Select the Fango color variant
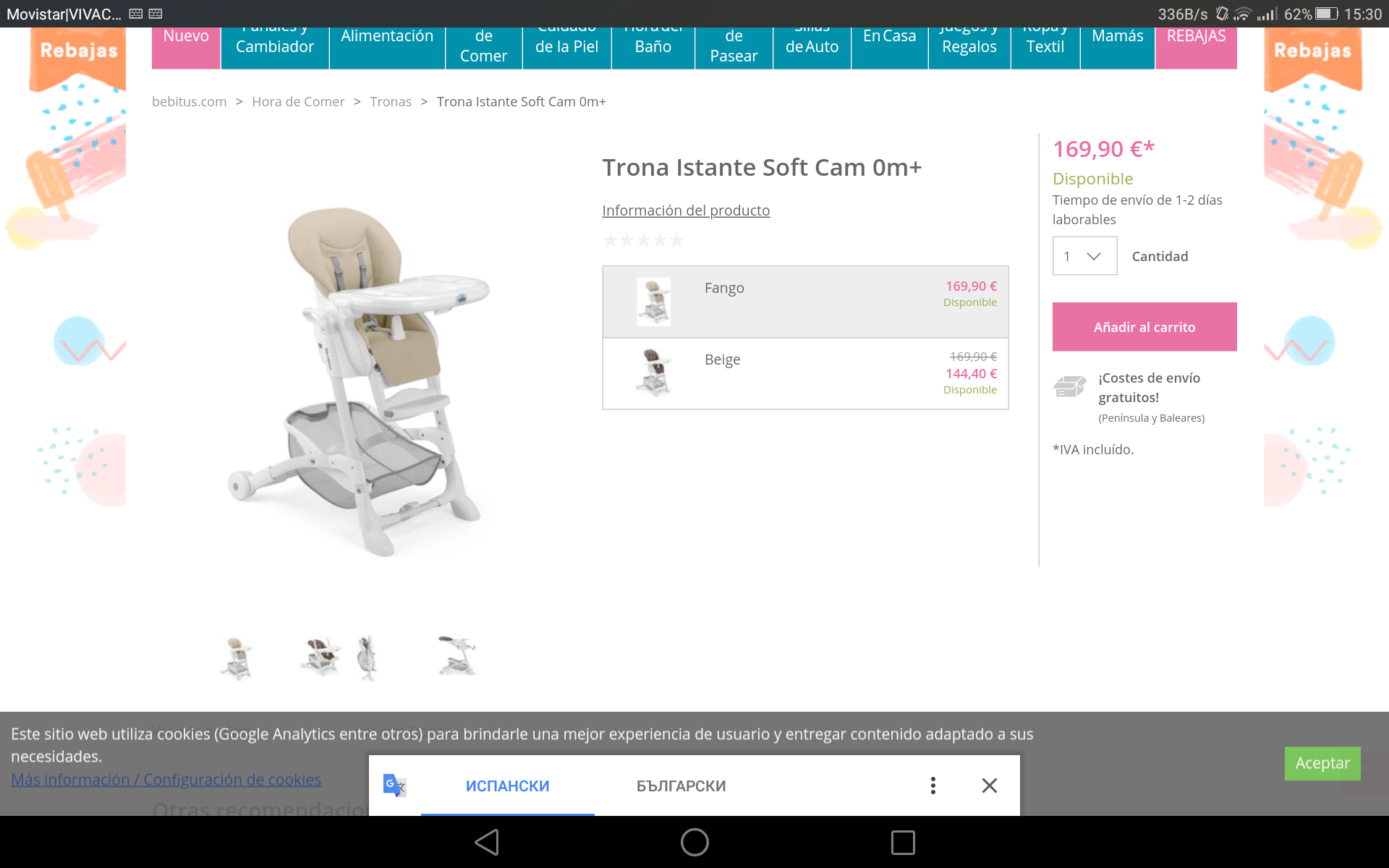This screenshot has width=1389, height=868. [x=805, y=302]
